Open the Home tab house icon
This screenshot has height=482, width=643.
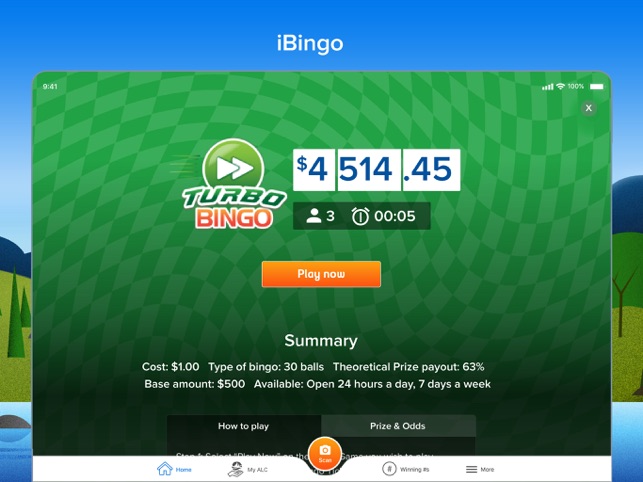pyautogui.click(x=165, y=468)
